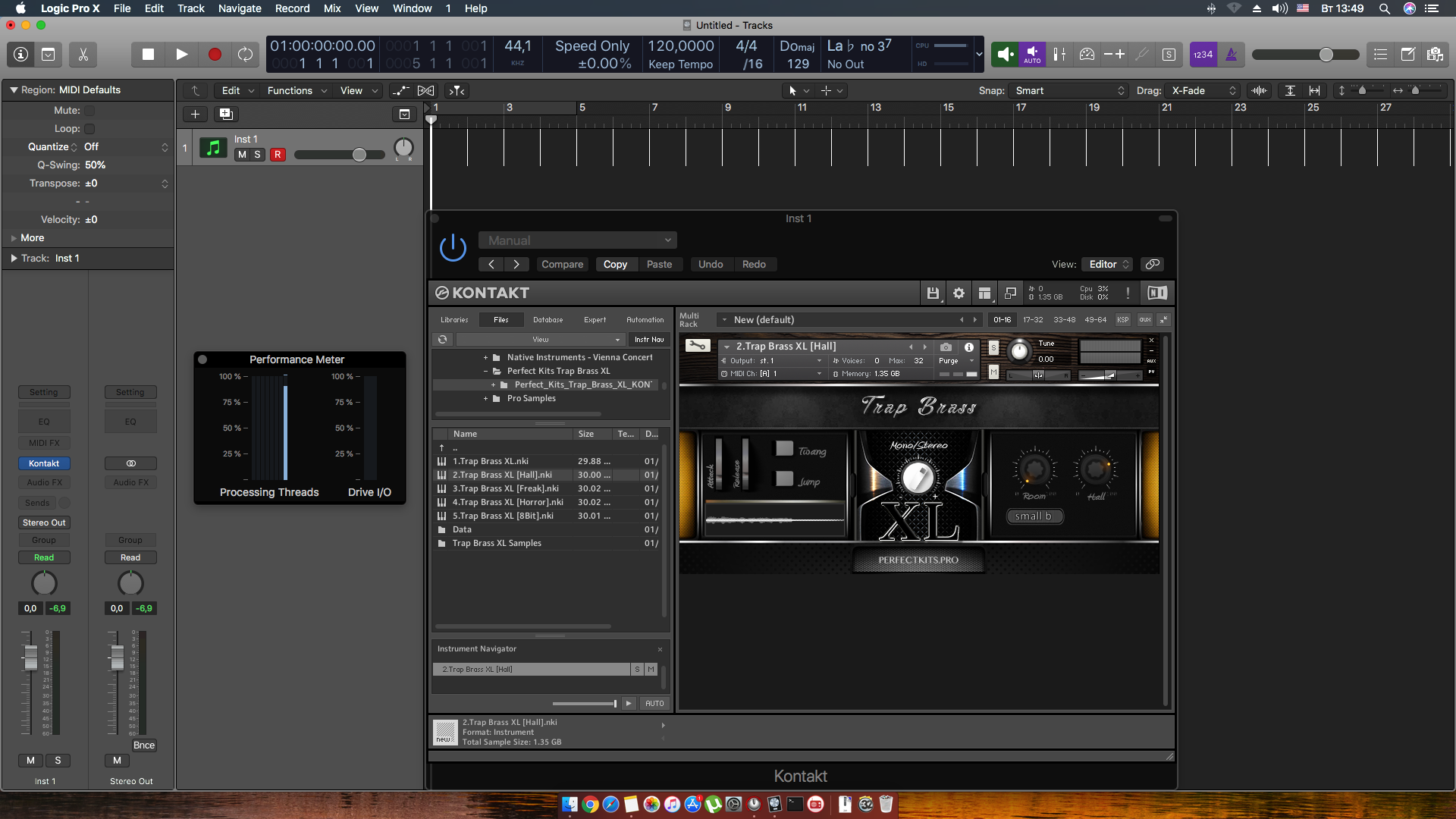Open the Mixer sliders icon
1456x819 pixels.
[1059, 55]
